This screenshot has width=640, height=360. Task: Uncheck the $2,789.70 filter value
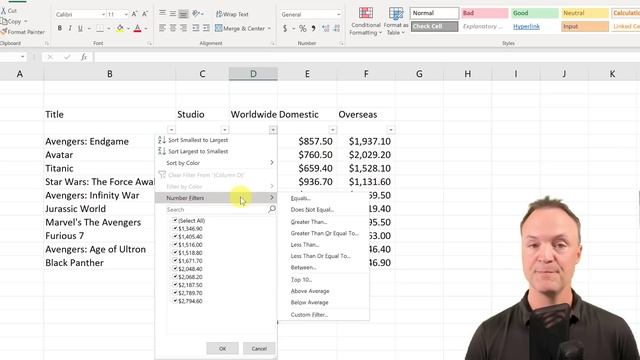[x=175, y=293]
